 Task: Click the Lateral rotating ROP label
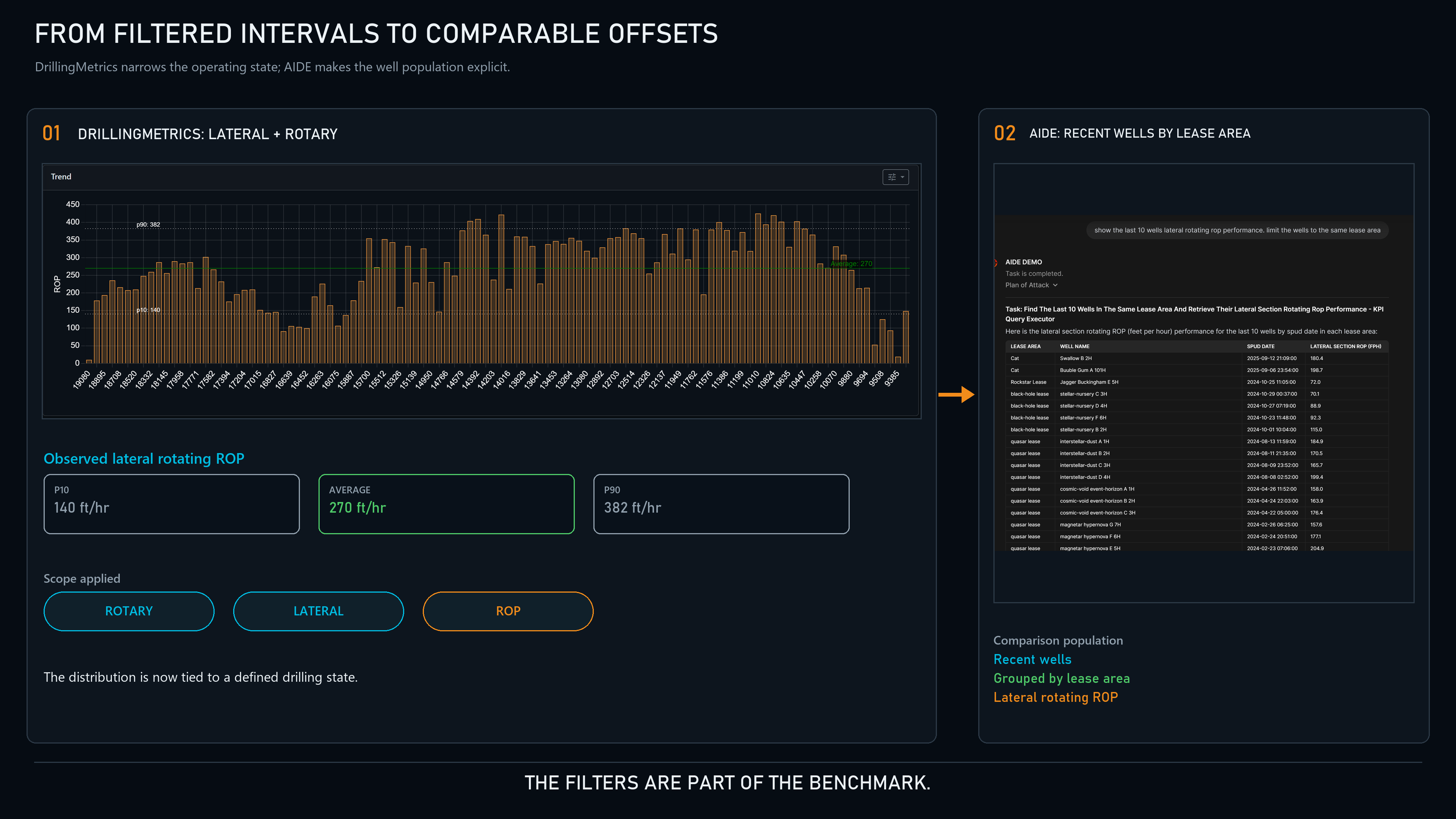tap(1055, 698)
